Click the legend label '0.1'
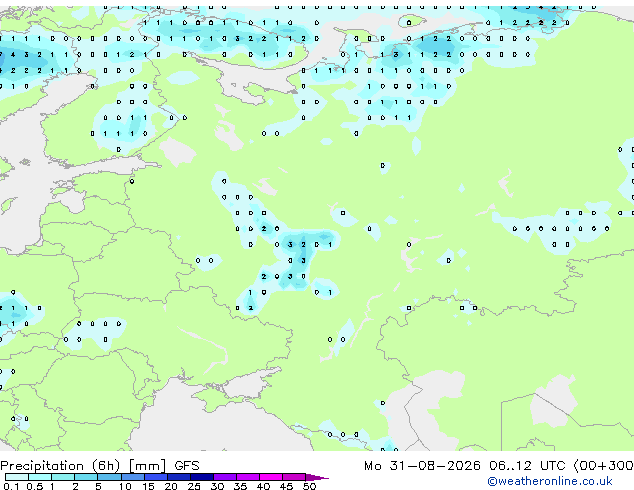 [11, 486]
